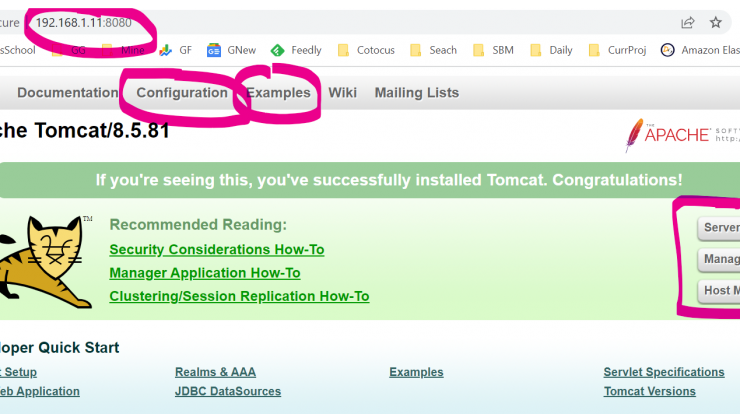The height and width of the screenshot is (414, 740).
Task: Open the Tomcat Versions link
Action: [649, 391]
